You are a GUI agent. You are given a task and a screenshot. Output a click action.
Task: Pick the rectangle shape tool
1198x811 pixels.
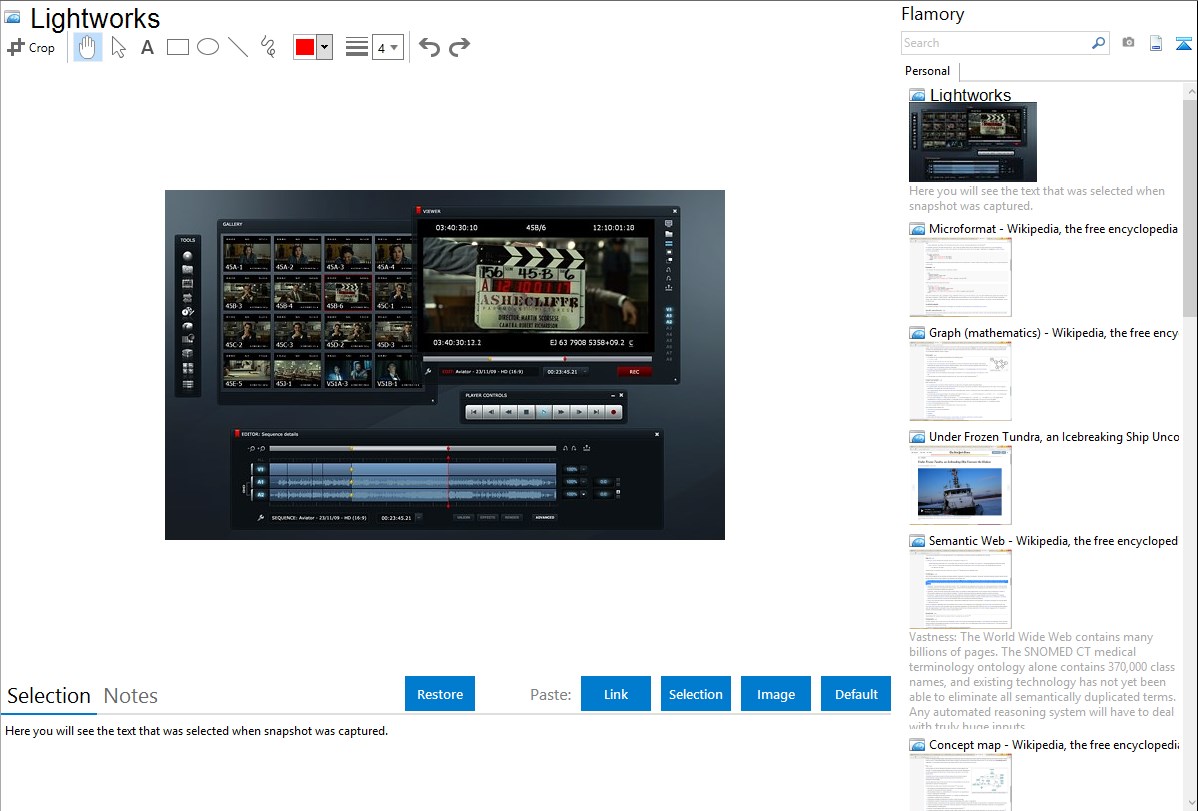coord(177,47)
